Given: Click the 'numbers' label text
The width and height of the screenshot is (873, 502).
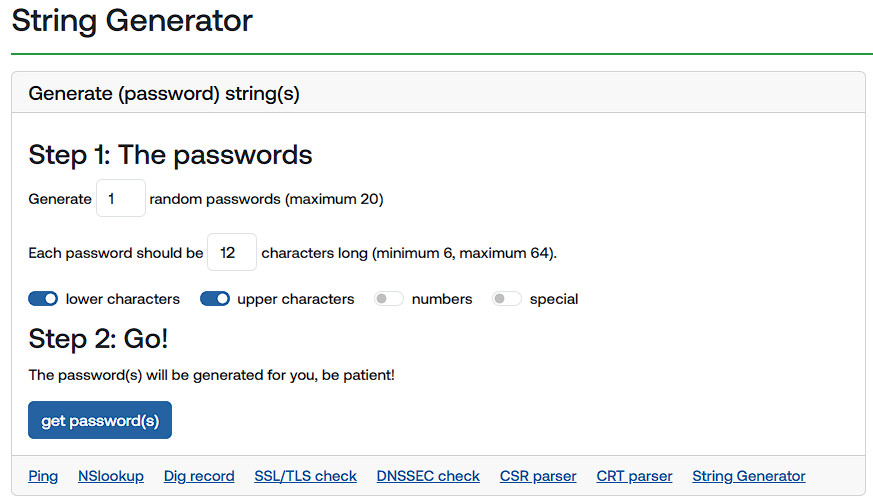Looking at the screenshot, I should [x=442, y=299].
